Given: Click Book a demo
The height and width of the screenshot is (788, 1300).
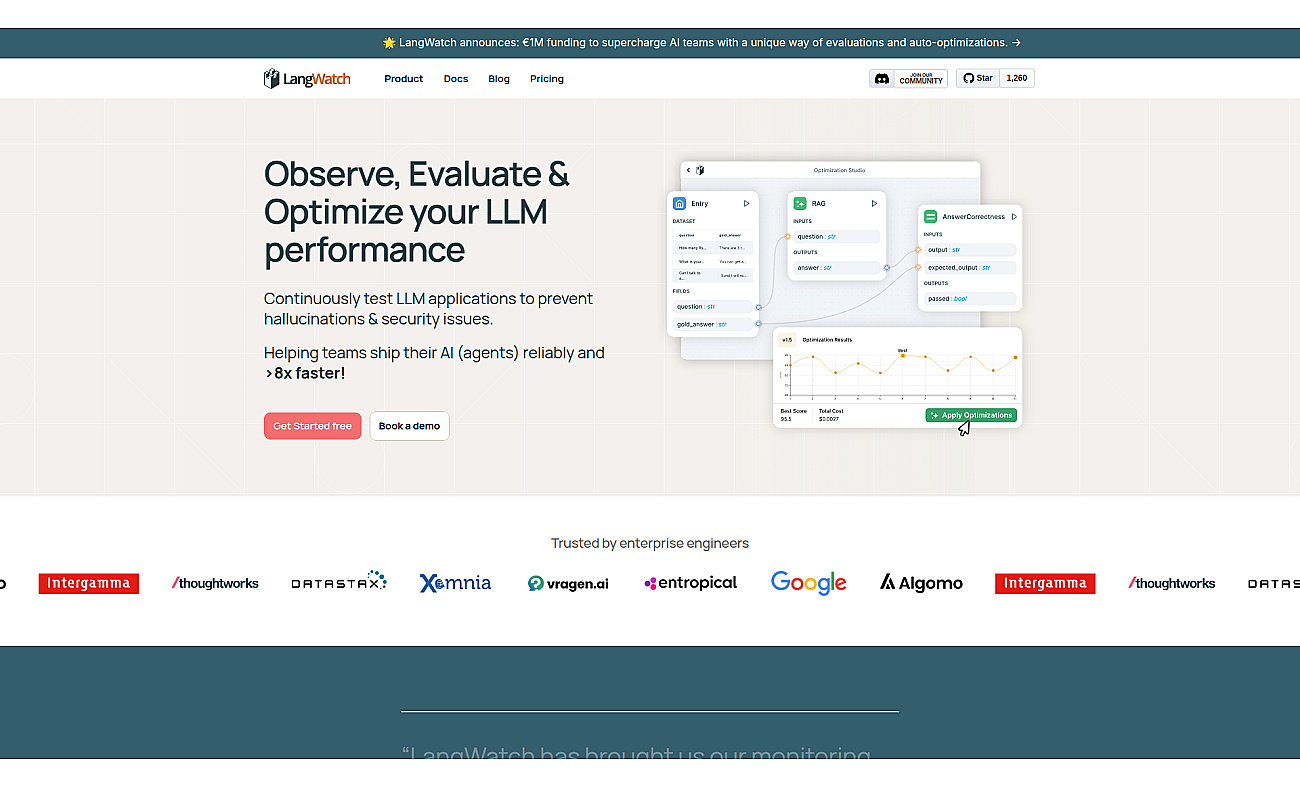Looking at the screenshot, I should 409,426.
